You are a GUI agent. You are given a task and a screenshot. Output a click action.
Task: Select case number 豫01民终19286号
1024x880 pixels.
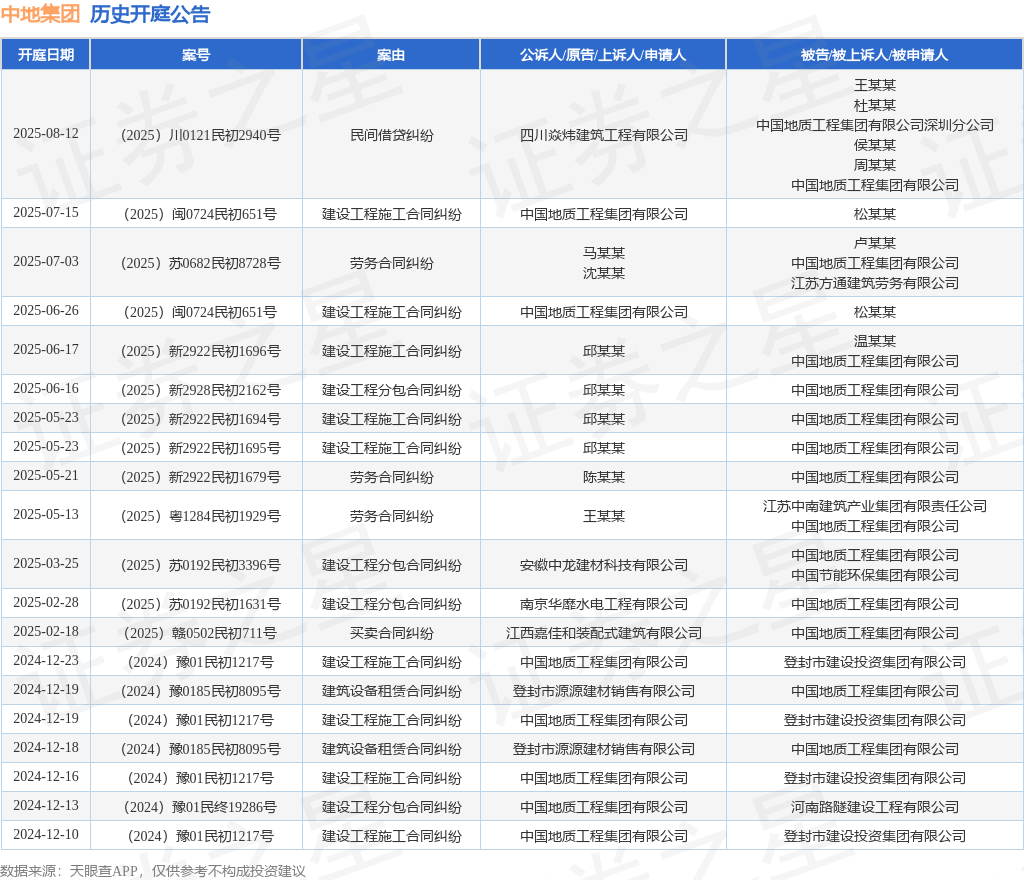(x=200, y=808)
